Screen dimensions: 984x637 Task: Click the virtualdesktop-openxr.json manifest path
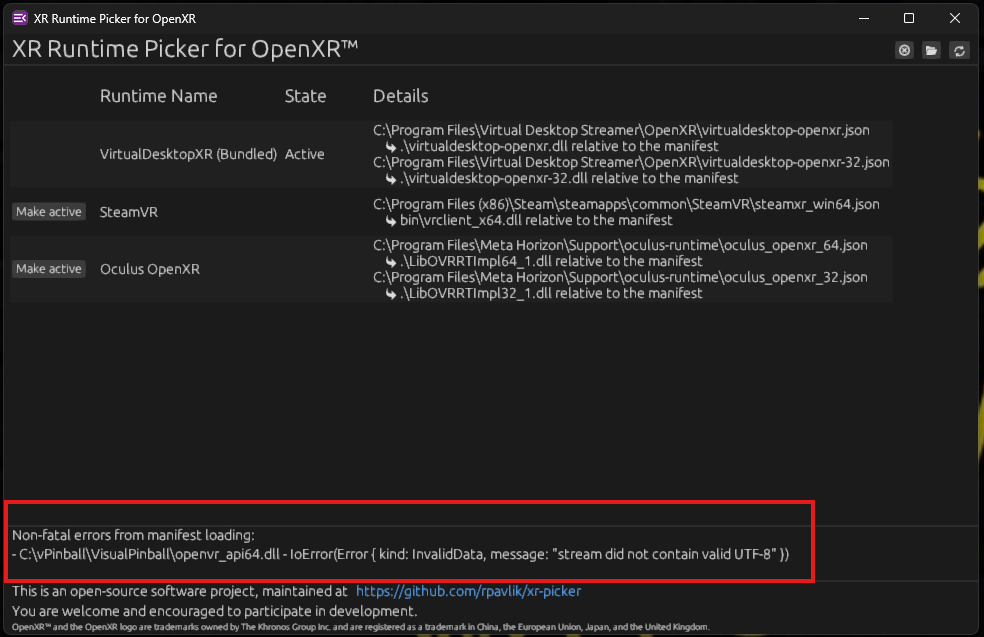tap(621, 131)
